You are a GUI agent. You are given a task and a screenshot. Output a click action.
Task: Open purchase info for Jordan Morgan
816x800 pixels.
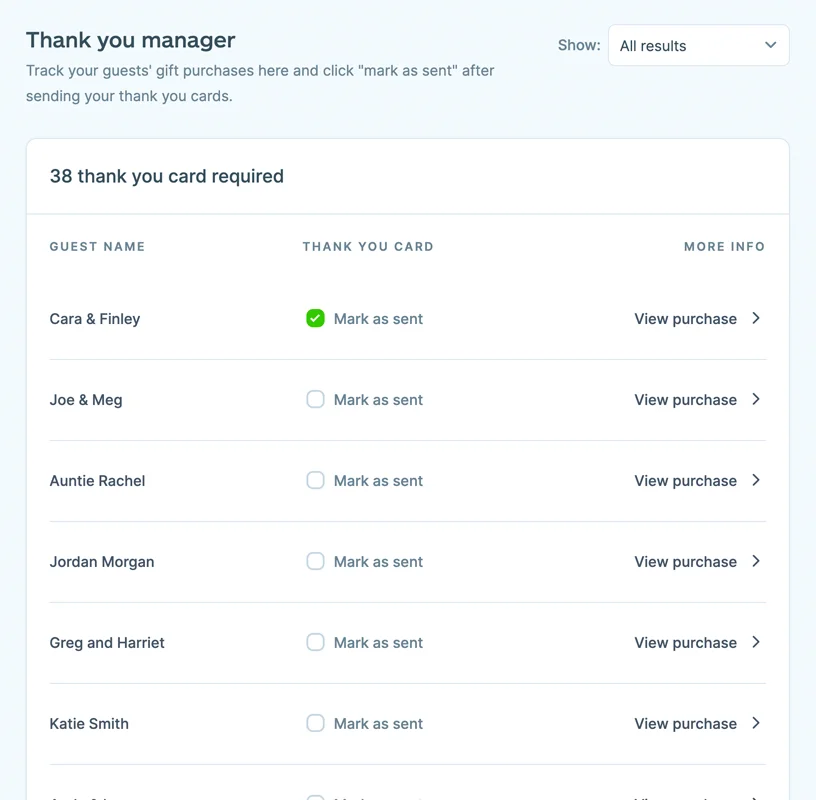[685, 561]
